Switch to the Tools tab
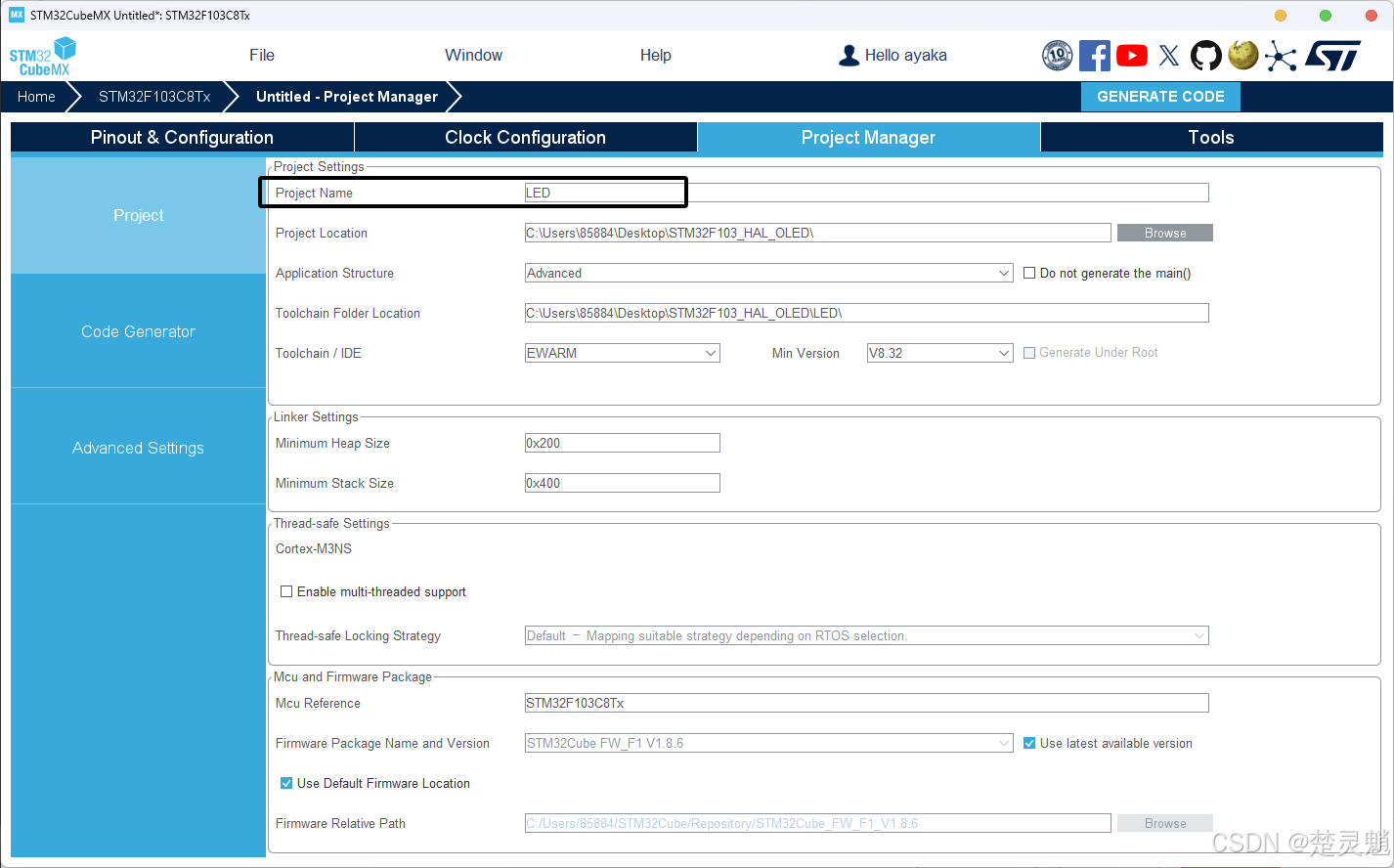 point(1211,138)
